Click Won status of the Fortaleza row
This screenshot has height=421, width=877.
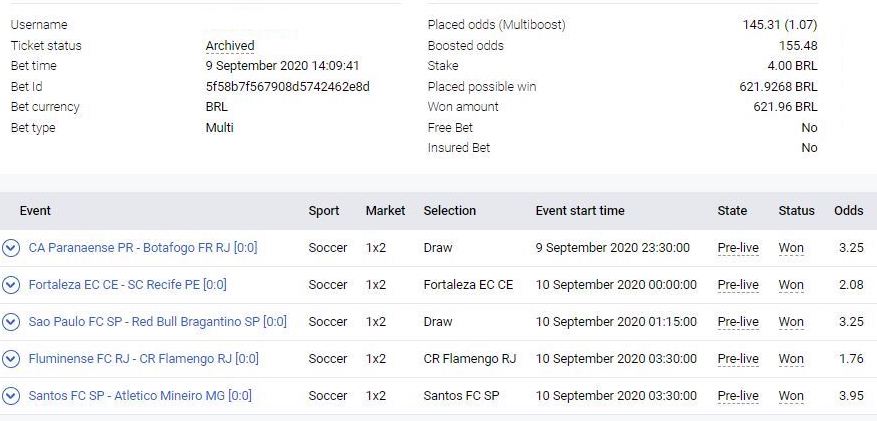791,285
